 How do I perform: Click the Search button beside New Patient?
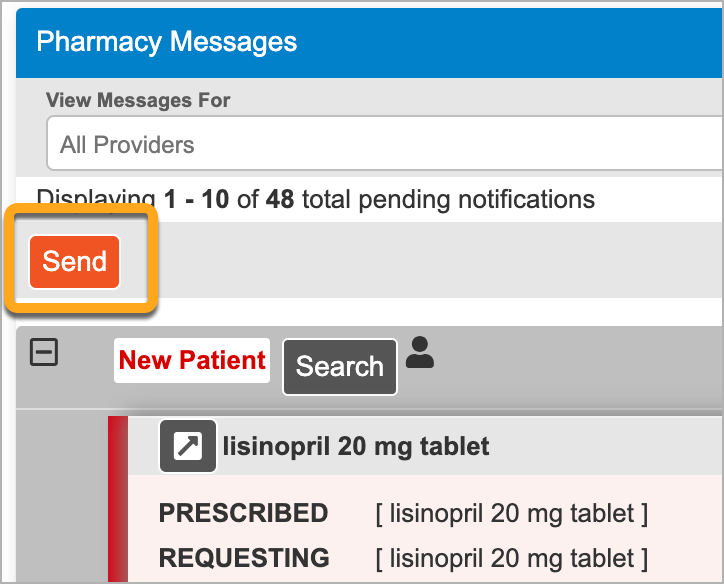click(x=340, y=367)
